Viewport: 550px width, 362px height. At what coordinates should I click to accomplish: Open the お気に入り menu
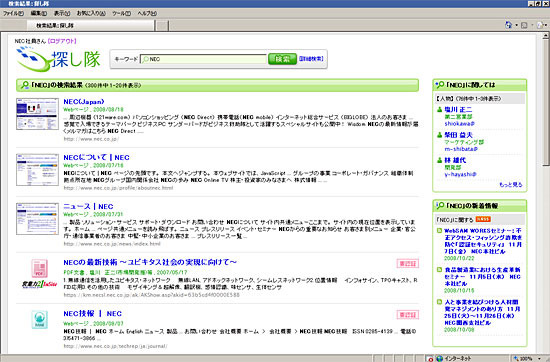91,13
